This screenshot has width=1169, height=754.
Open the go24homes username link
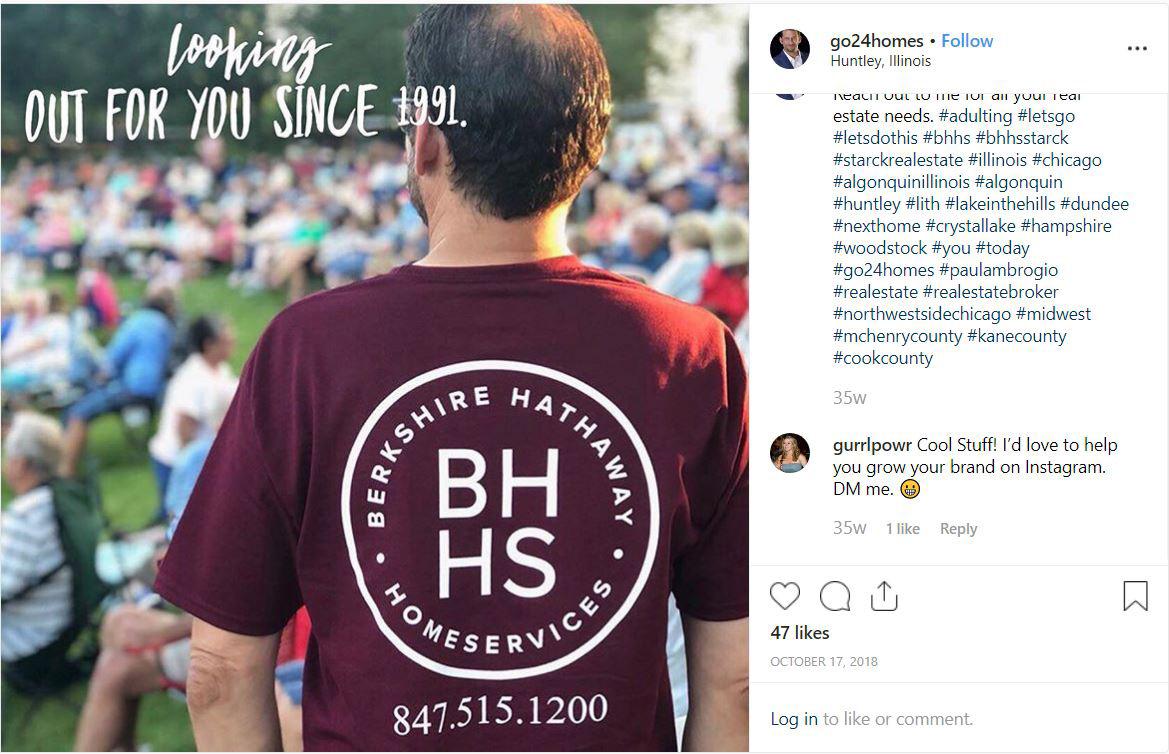tap(877, 41)
